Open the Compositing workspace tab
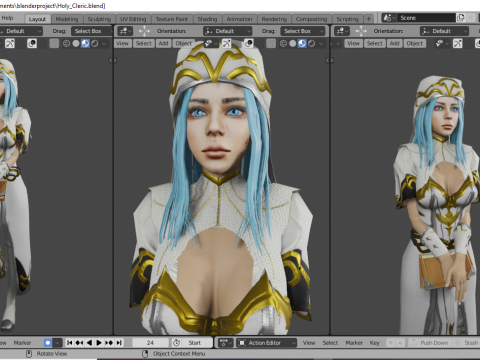This screenshot has width=480, height=360. pyautogui.click(x=311, y=19)
